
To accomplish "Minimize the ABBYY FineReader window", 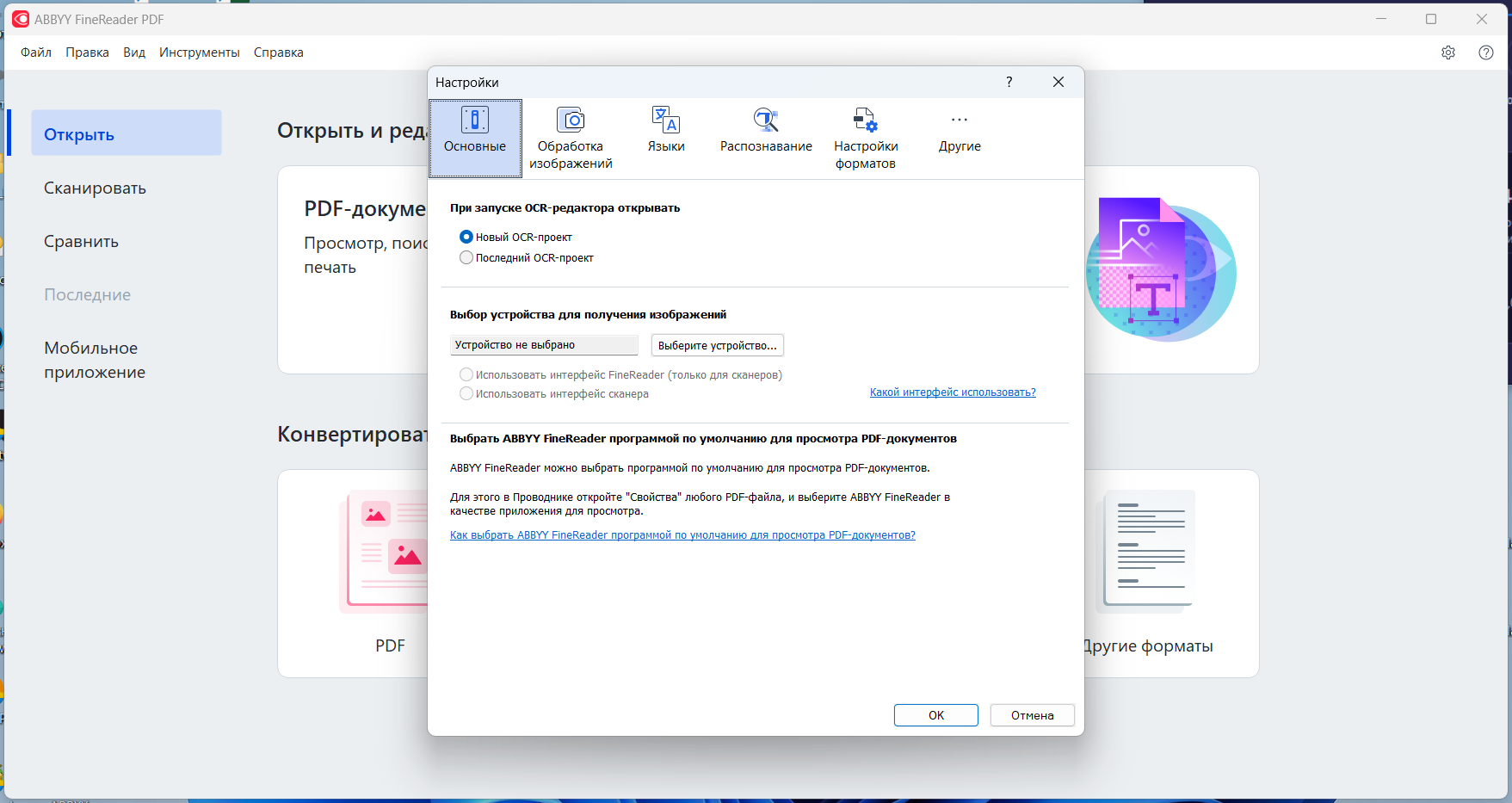I will pyautogui.click(x=1381, y=19).
